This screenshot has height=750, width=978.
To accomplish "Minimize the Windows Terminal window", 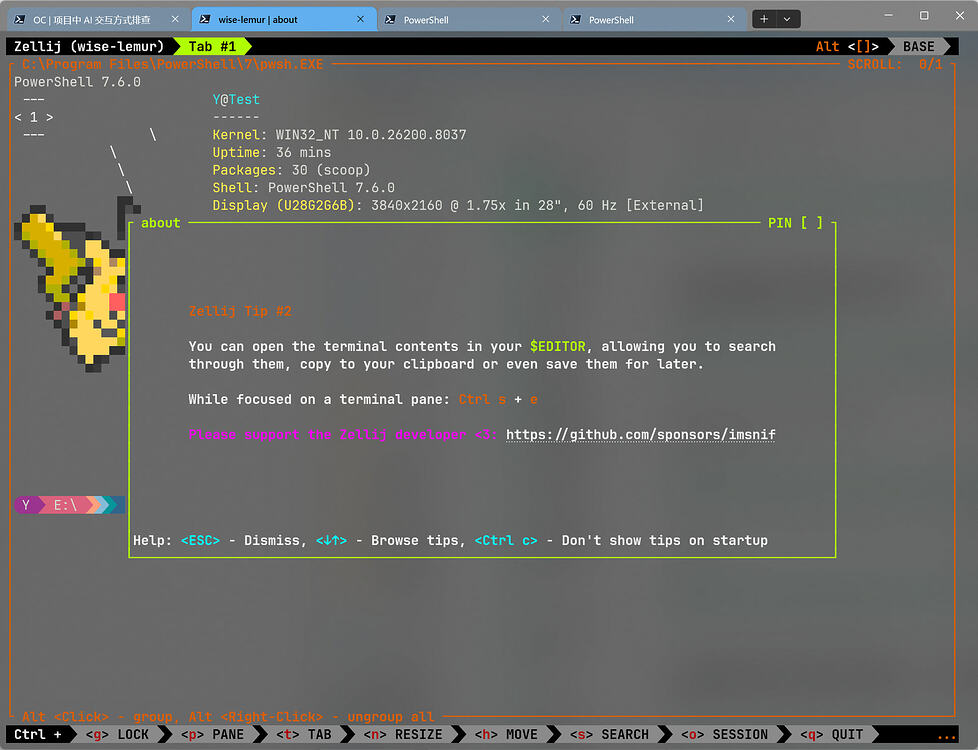I will point(889,16).
